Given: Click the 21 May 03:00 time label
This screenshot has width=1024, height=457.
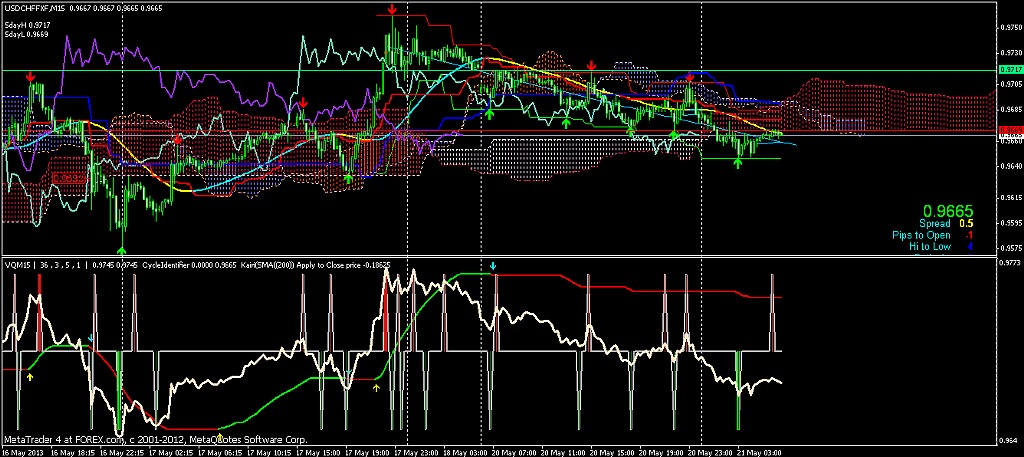Looking at the screenshot, I should point(761,452).
